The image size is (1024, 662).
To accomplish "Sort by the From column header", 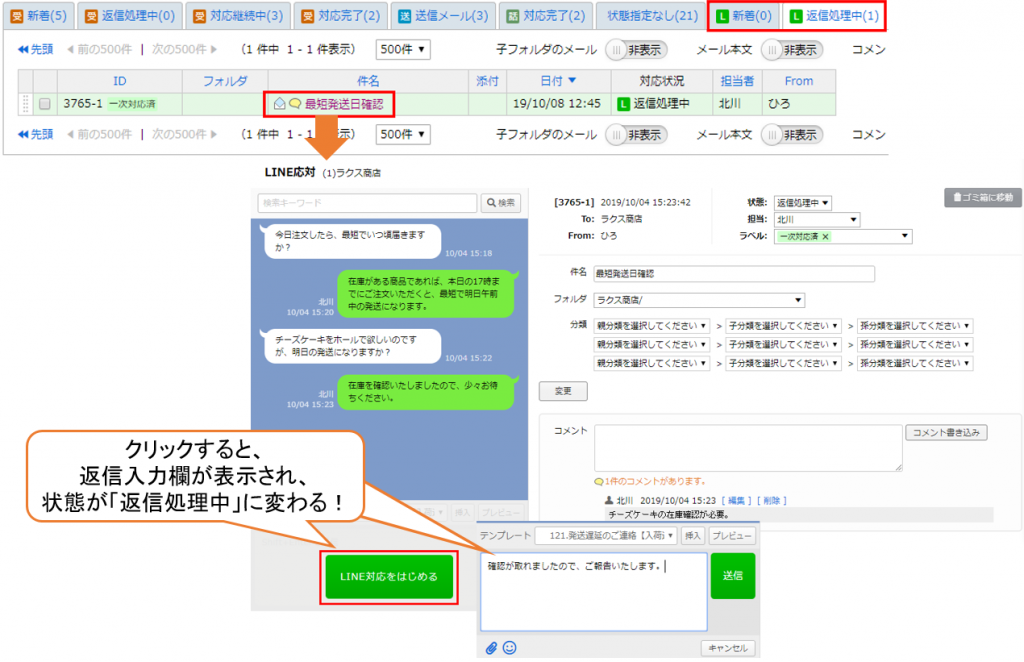I will point(799,81).
